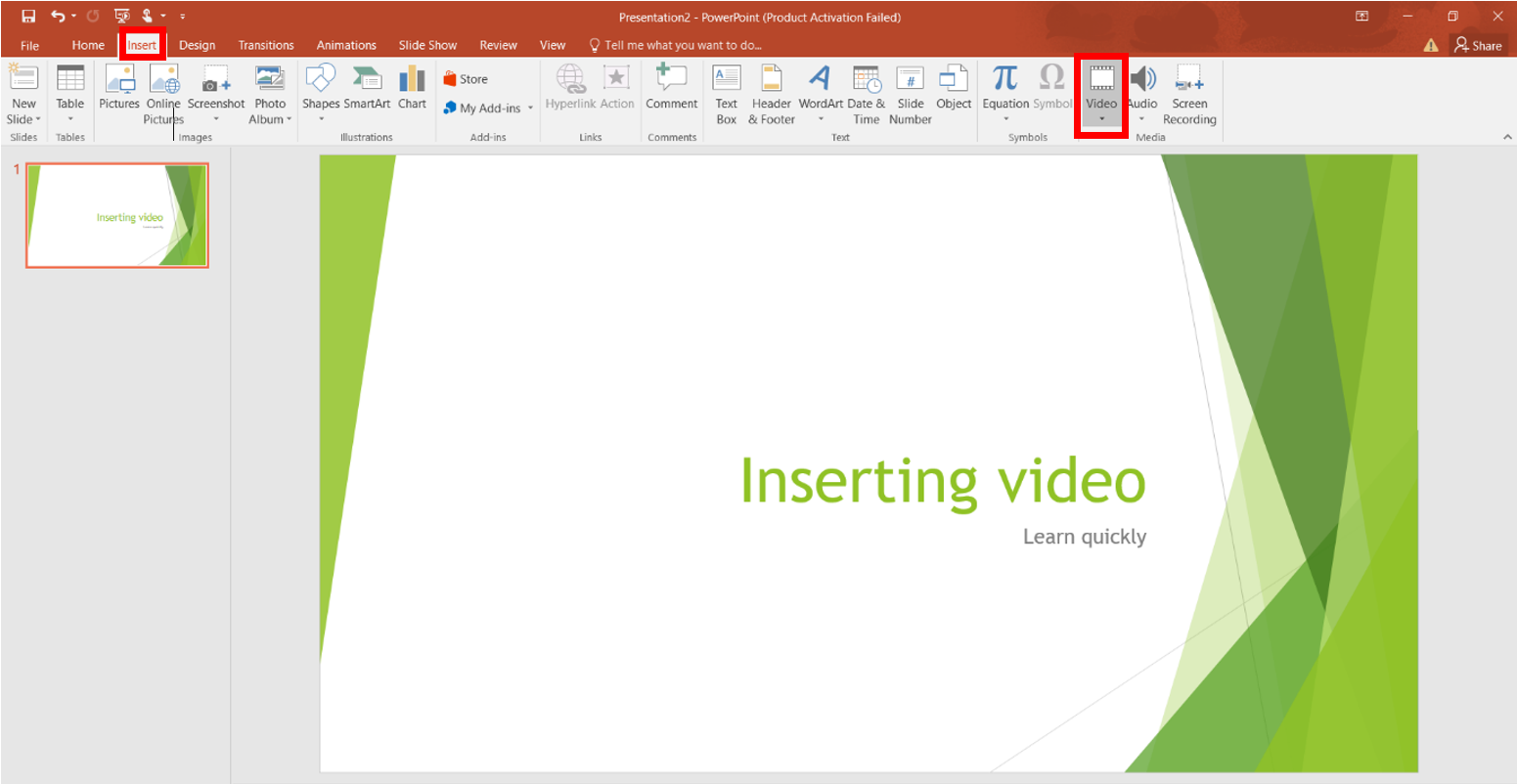Select slide 1 thumbnail in the slide panel
This screenshot has width=1517, height=784.
point(117,215)
